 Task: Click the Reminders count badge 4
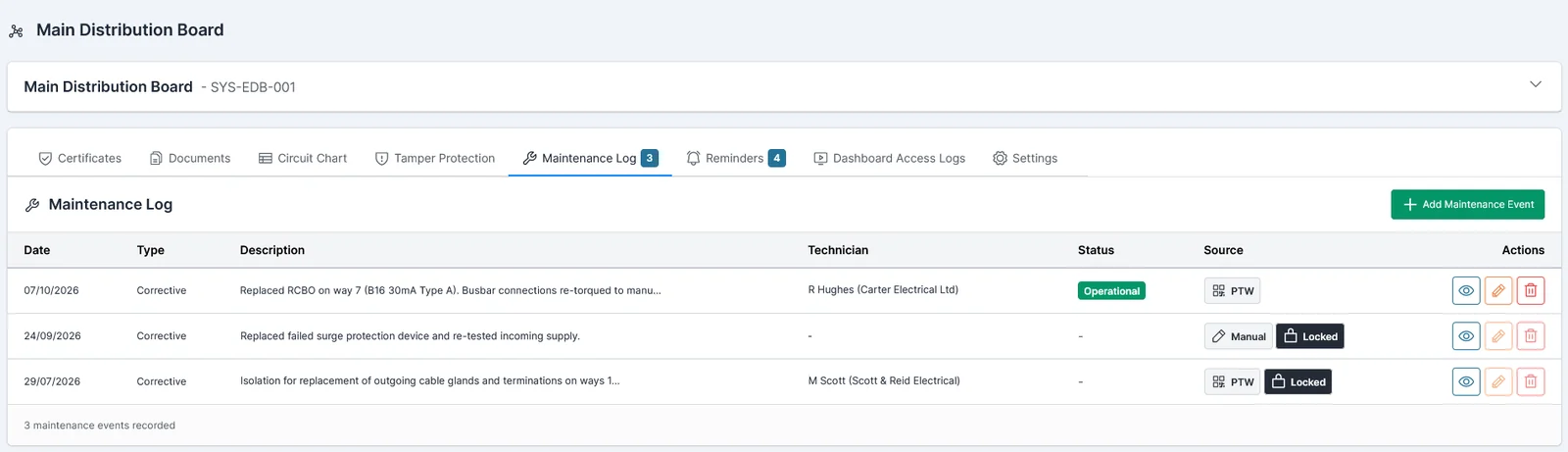coord(777,158)
